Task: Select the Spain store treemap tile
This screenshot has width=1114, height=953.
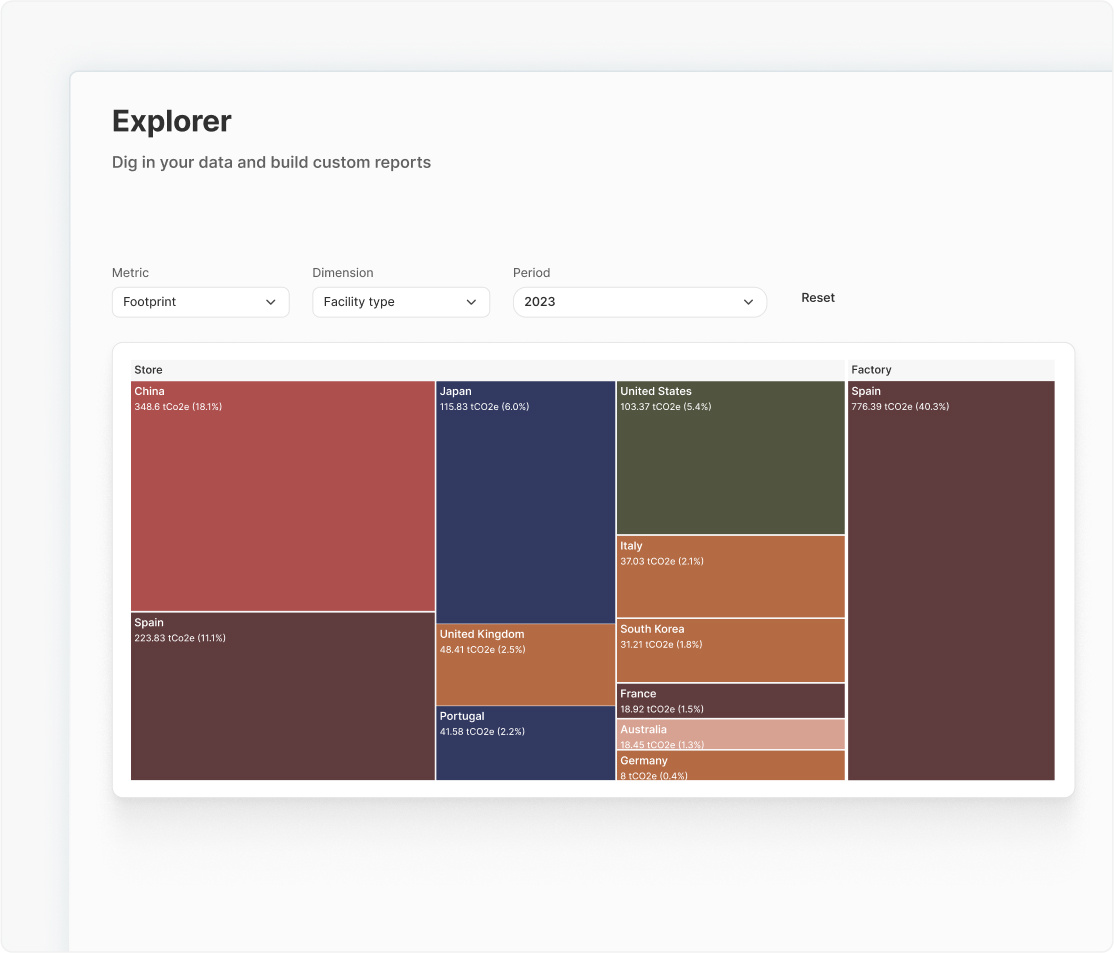Action: click(283, 696)
